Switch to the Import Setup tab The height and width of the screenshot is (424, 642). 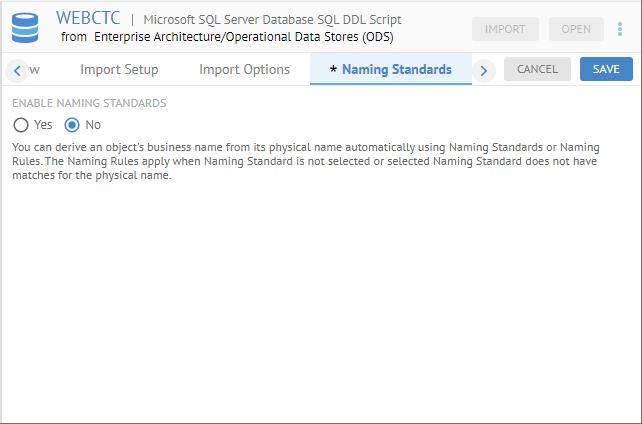pyautogui.click(x=119, y=70)
